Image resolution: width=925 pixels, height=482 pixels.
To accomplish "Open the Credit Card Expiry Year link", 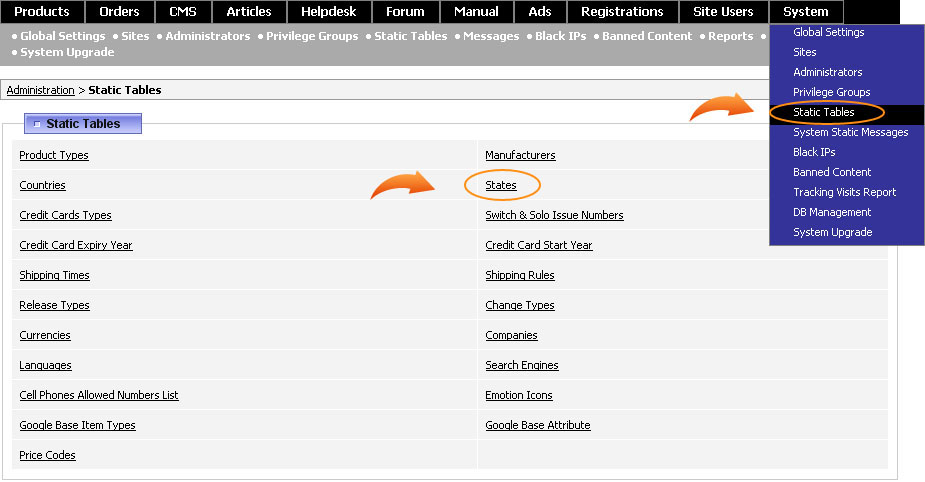I will (76, 245).
